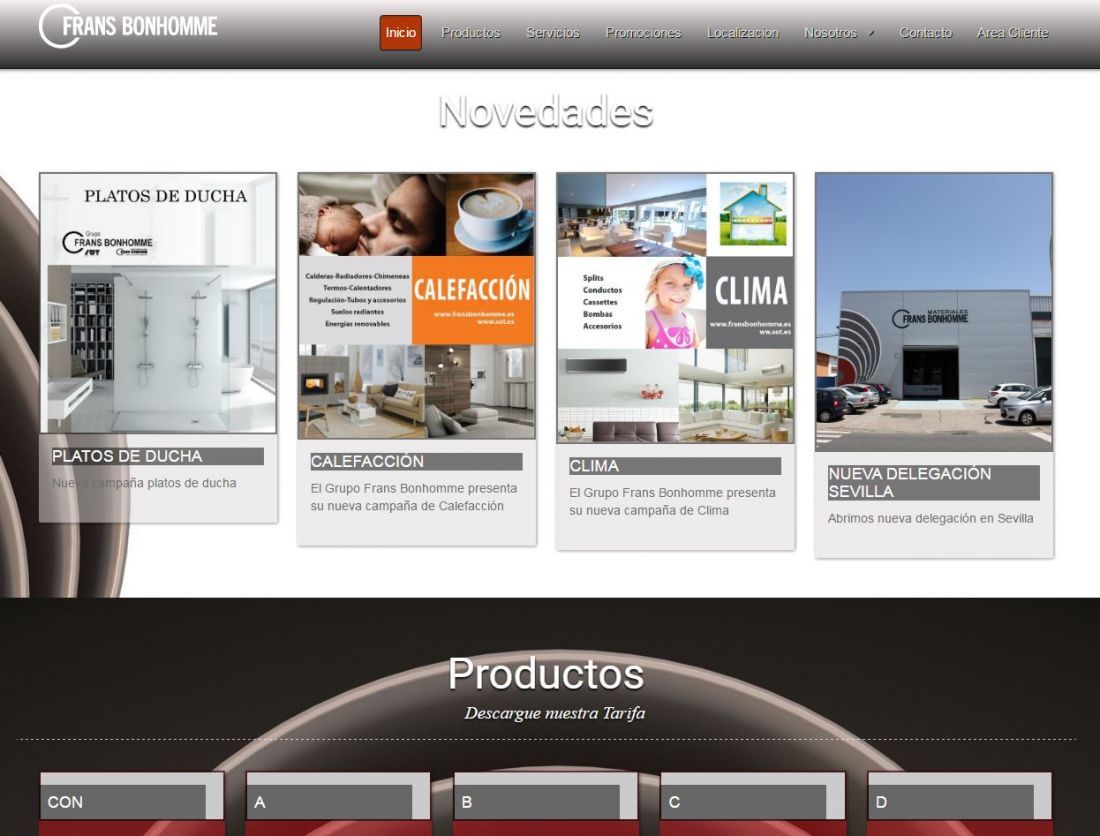Click the CLIMA card title

675,466
